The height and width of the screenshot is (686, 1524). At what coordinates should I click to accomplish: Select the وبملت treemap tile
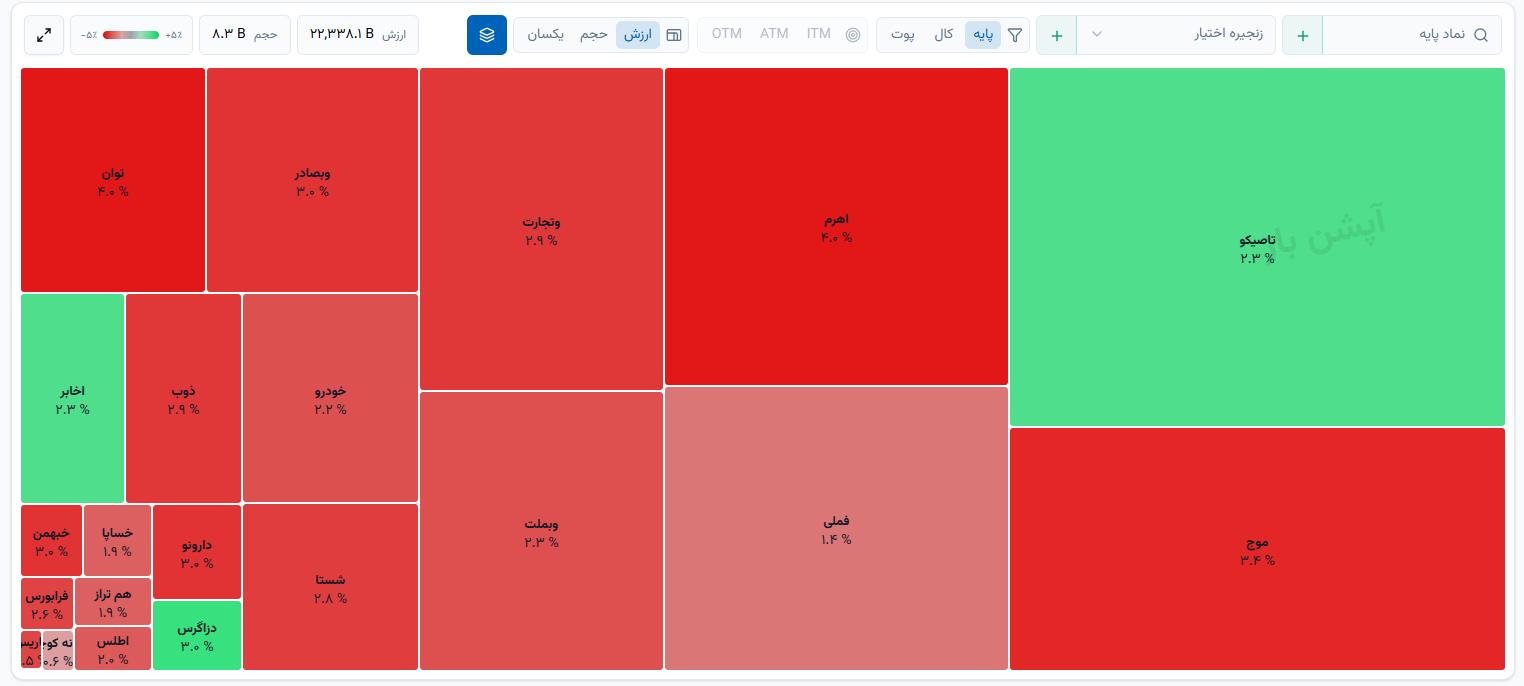click(x=541, y=531)
